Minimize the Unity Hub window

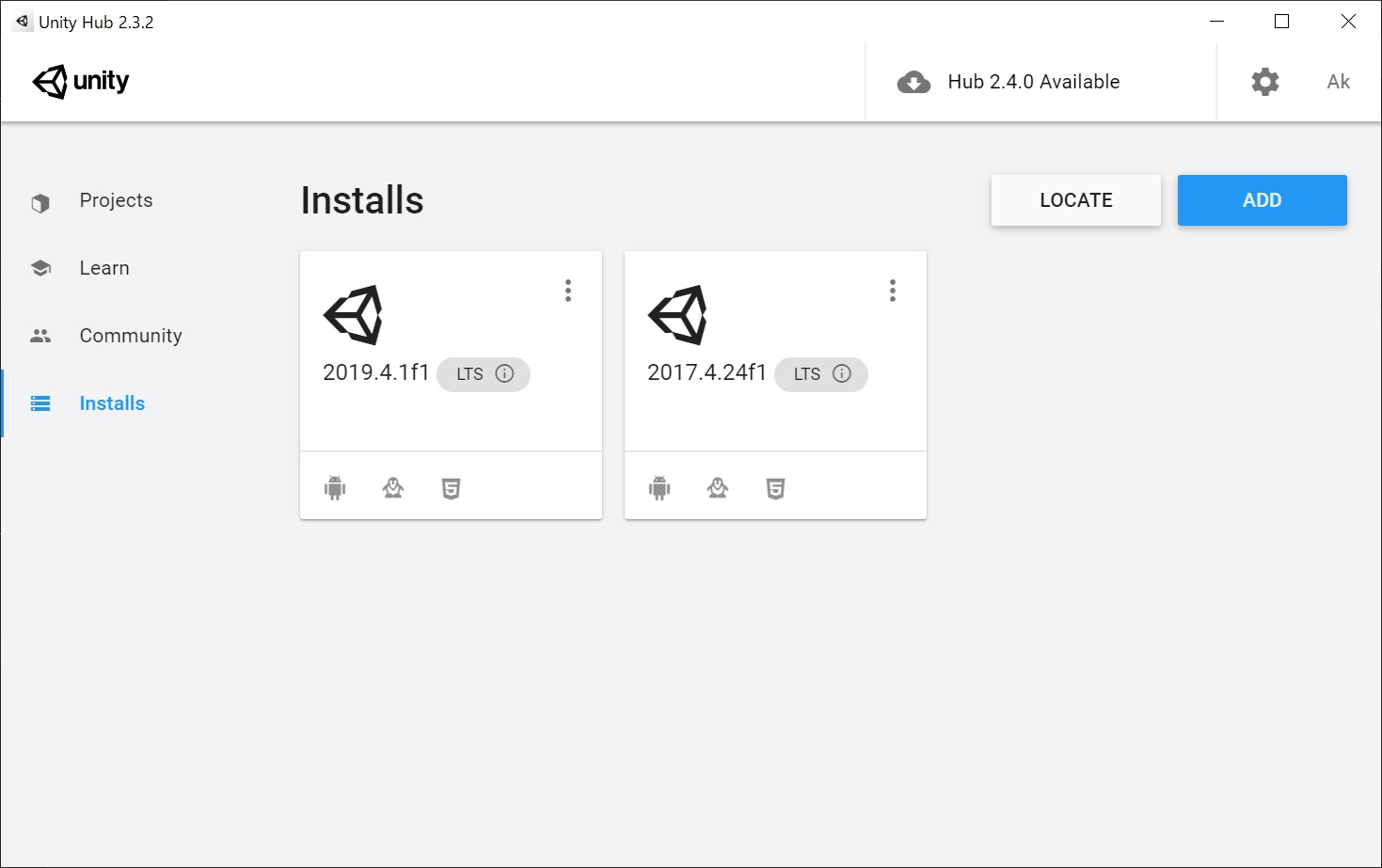(x=1217, y=22)
